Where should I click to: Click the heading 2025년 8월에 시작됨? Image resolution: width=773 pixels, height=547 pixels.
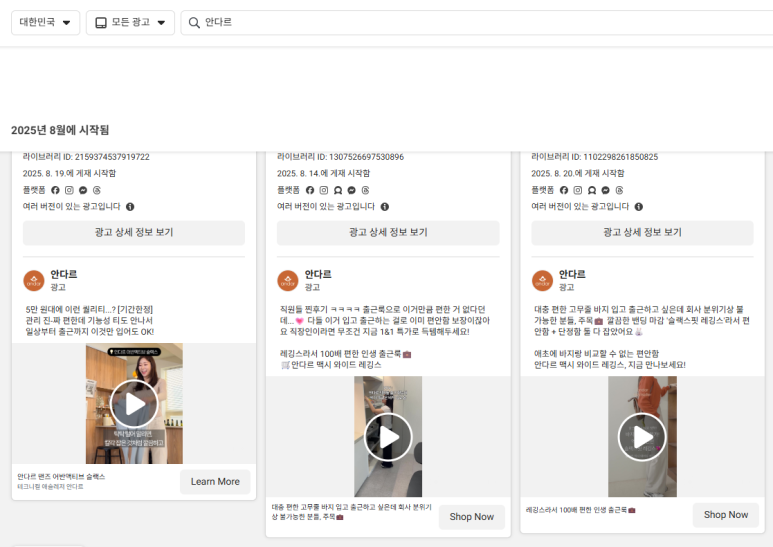tap(60, 130)
